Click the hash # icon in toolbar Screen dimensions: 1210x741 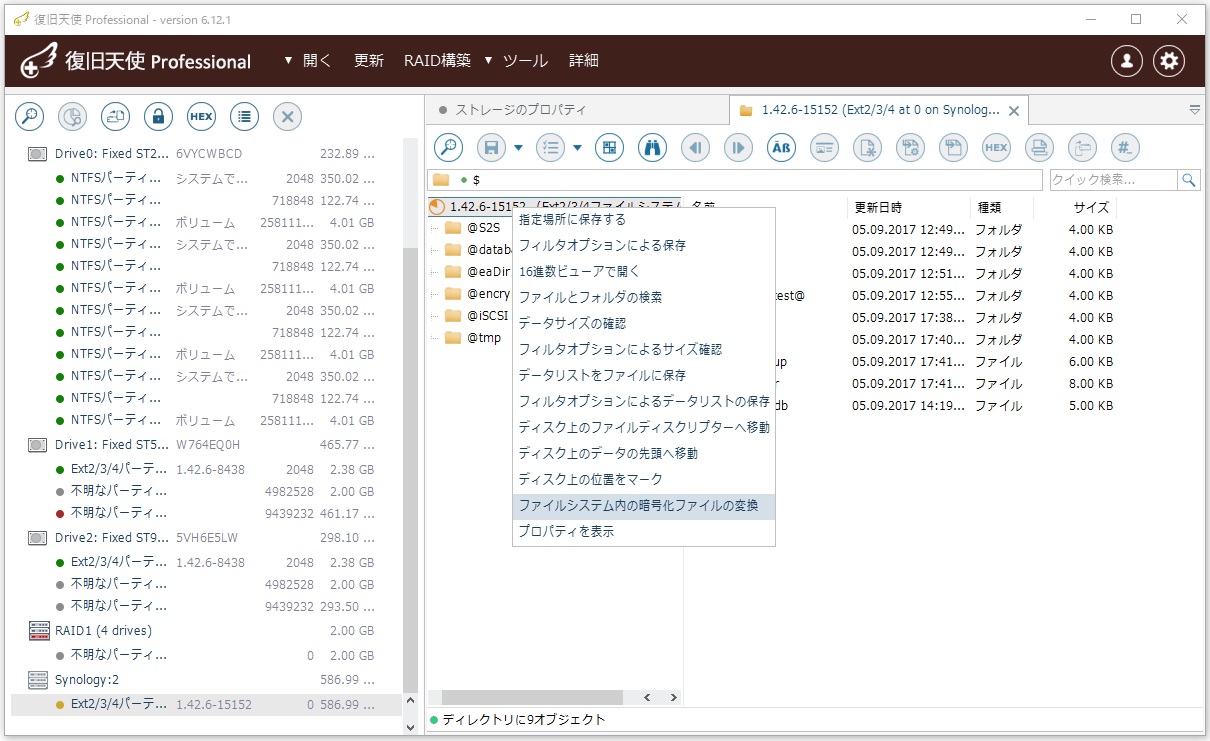[1125, 148]
